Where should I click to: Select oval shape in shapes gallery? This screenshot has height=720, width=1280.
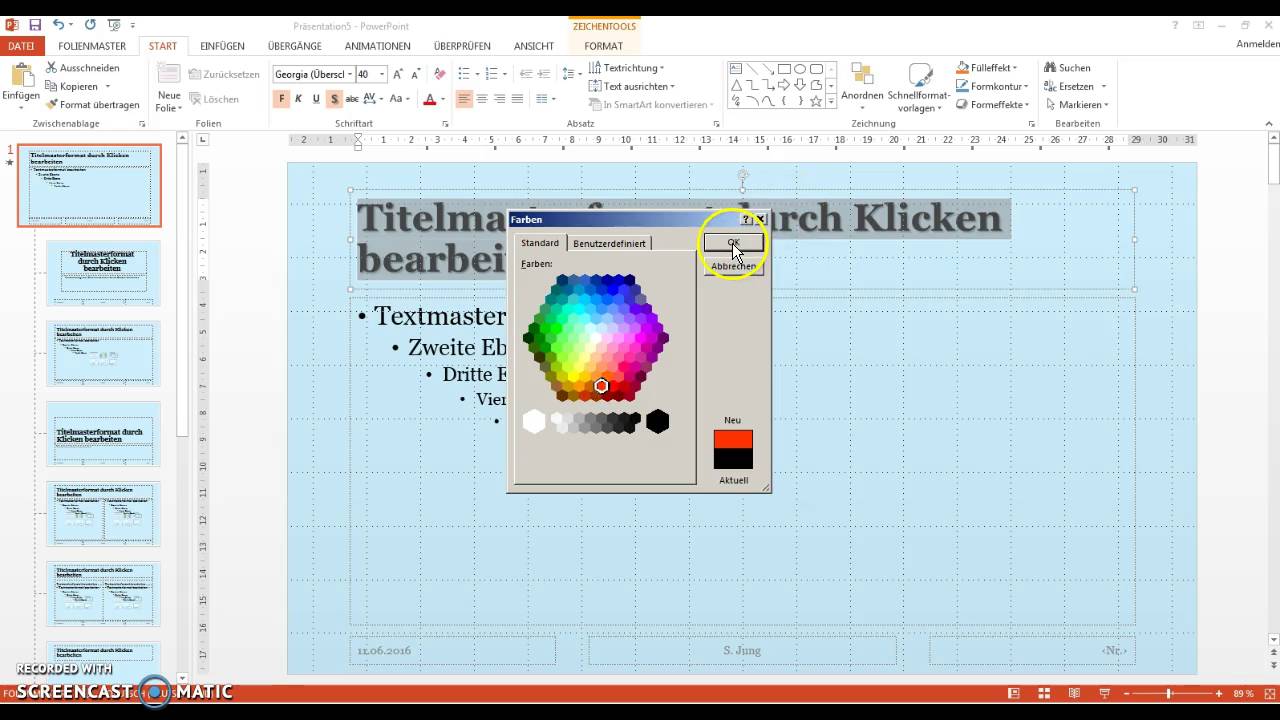[x=800, y=69]
